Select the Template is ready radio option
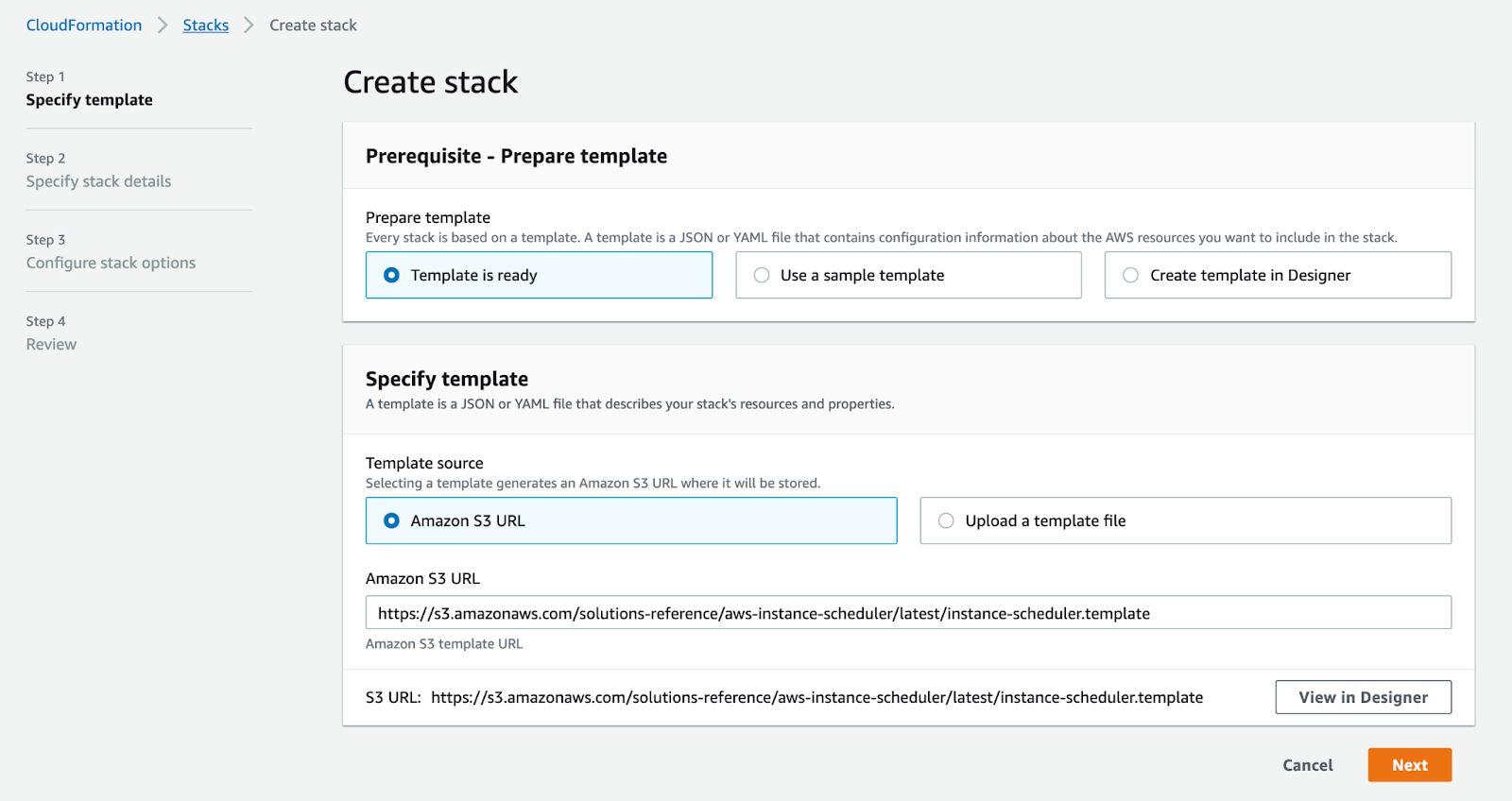 pyautogui.click(x=539, y=275)
